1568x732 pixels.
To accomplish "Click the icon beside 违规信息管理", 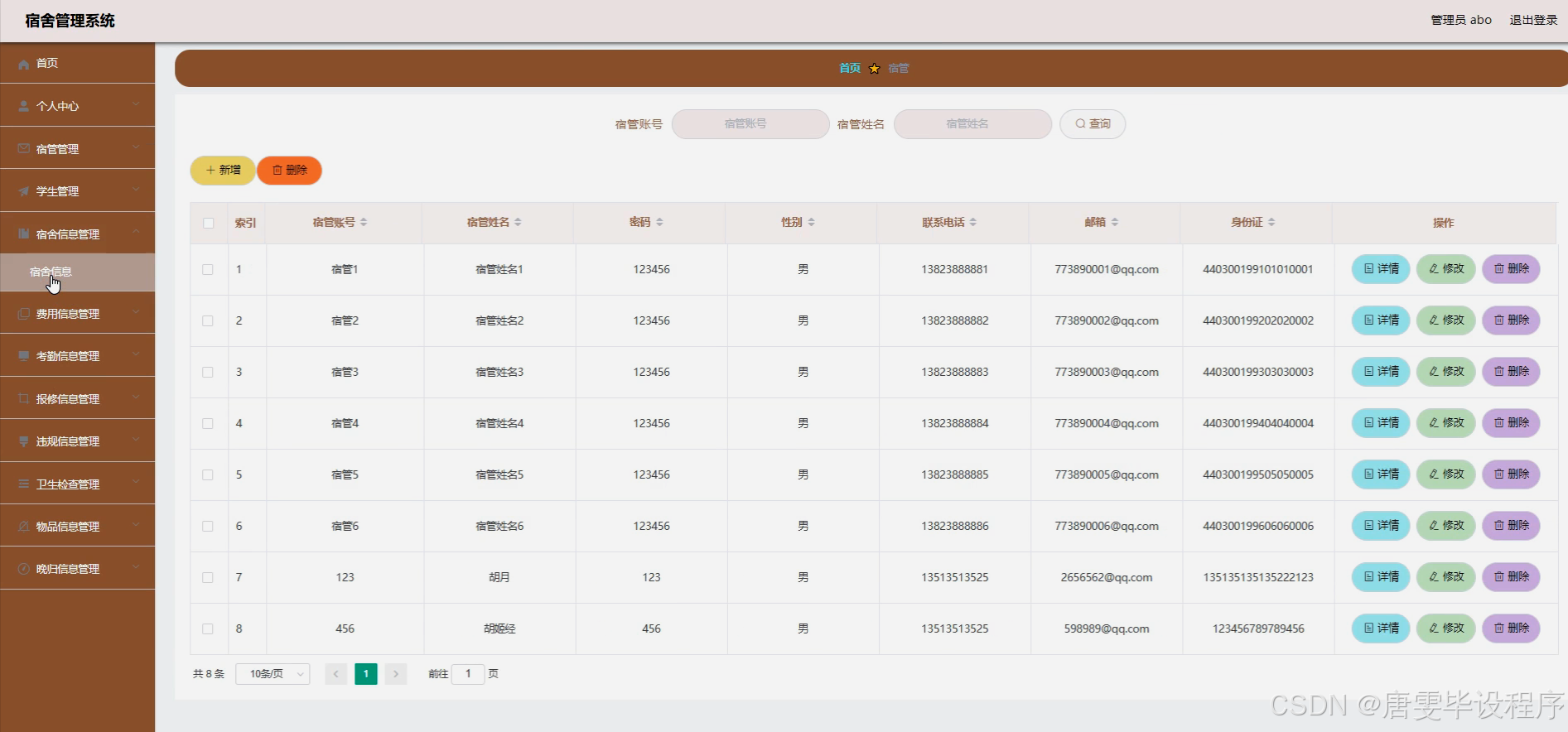I will point(24,441).
